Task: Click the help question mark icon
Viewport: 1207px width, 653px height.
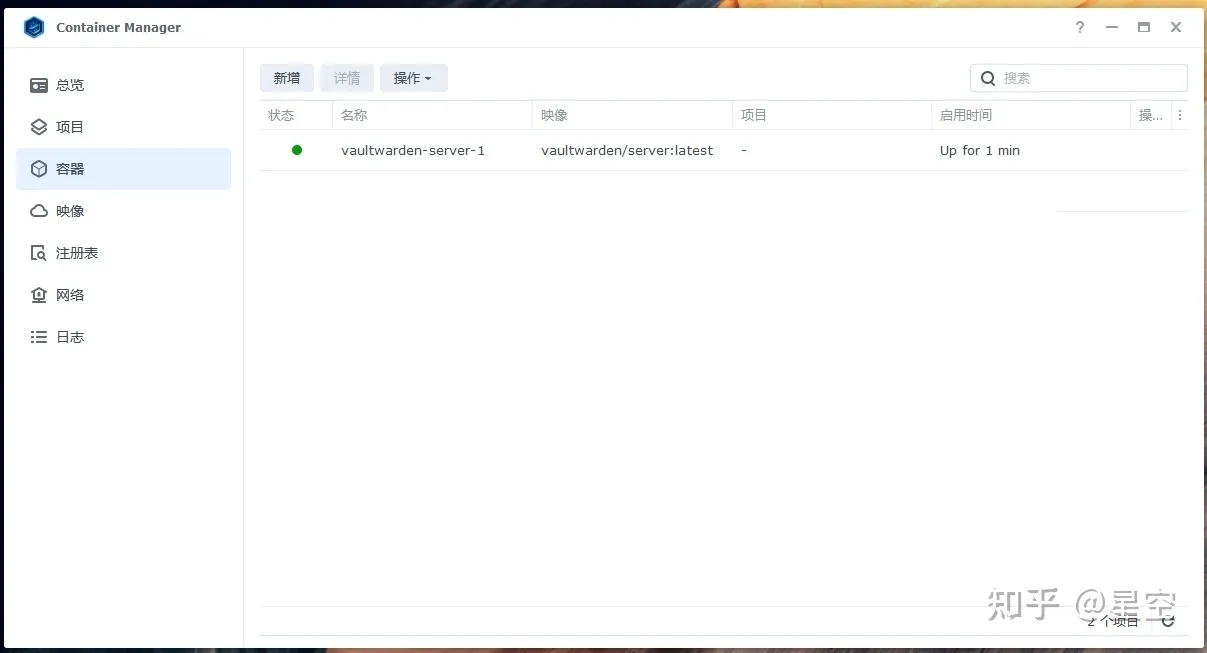Action: [x=1080, y=27]
